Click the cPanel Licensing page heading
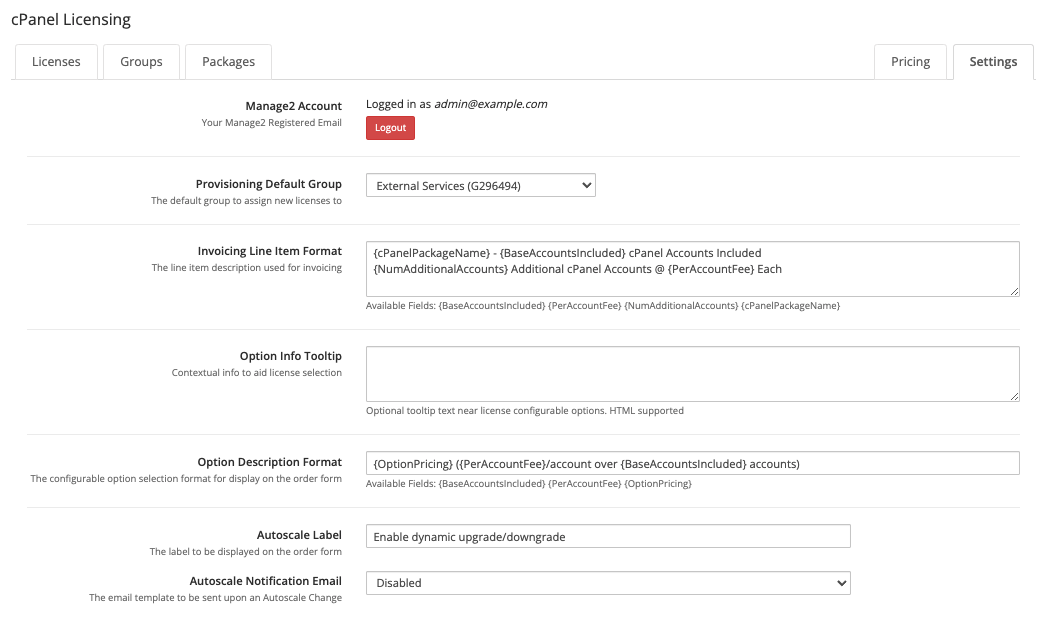This screenshot has width=1046, height=621. tap(71, 19)
